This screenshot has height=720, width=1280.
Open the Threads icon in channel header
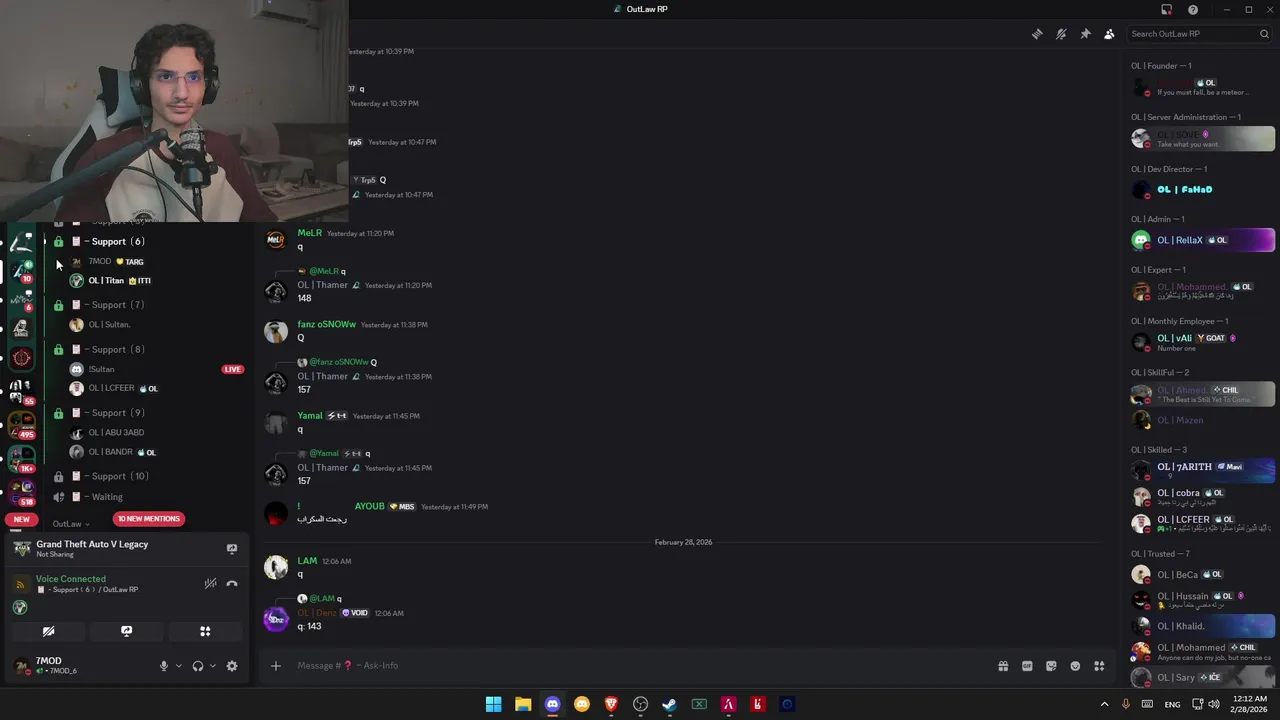(x=1037, y=34)
